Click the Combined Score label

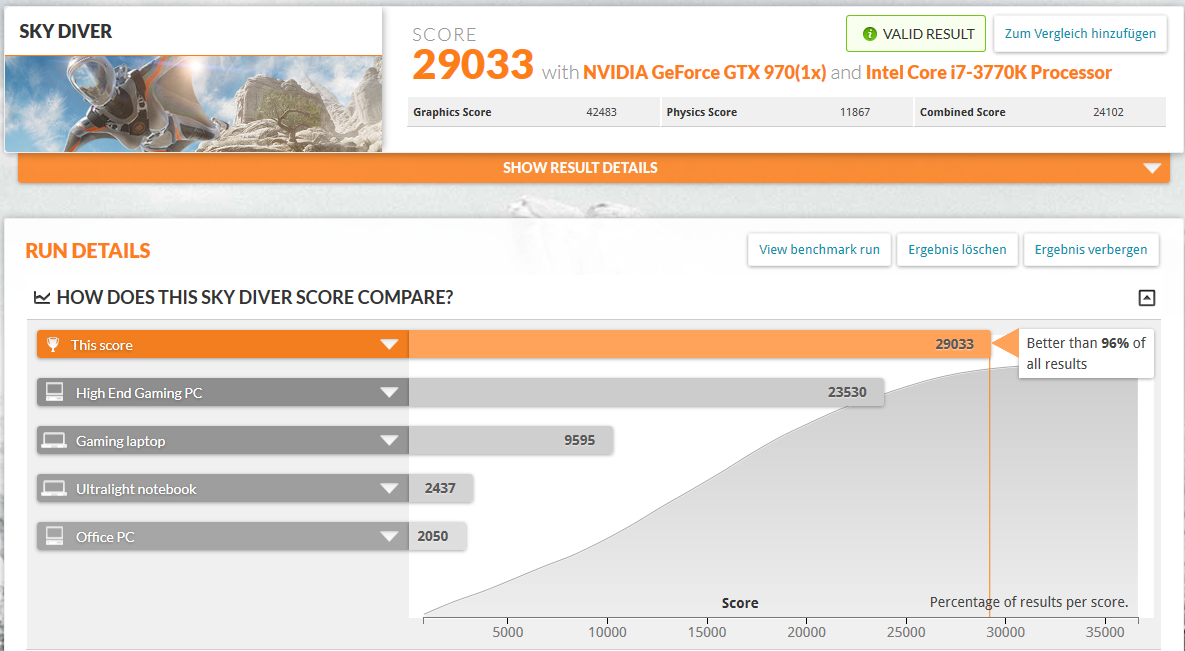[x=962, y=112]
